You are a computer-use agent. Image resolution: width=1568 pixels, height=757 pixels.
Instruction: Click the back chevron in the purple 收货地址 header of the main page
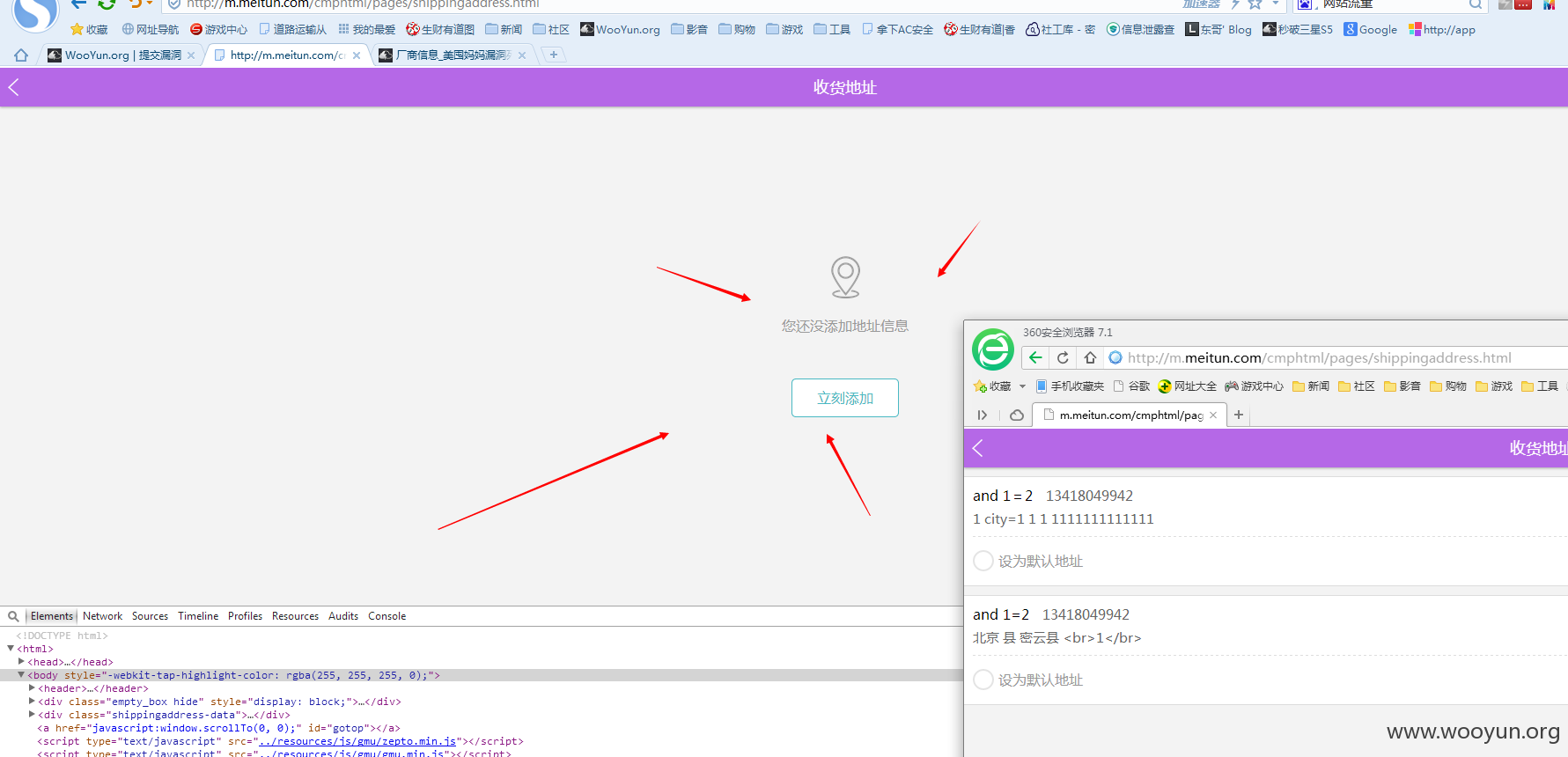pos(13,87)
